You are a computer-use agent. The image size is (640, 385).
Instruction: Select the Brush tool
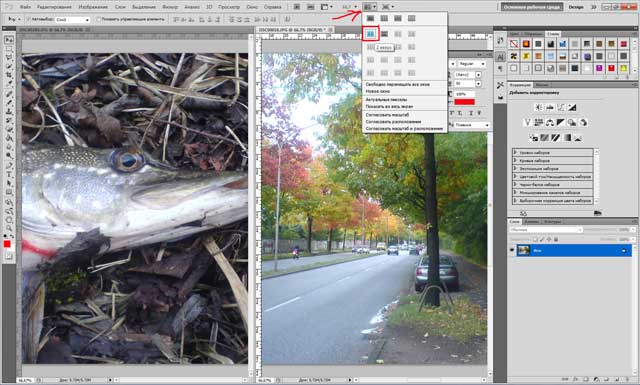click(x=8, y=102)
